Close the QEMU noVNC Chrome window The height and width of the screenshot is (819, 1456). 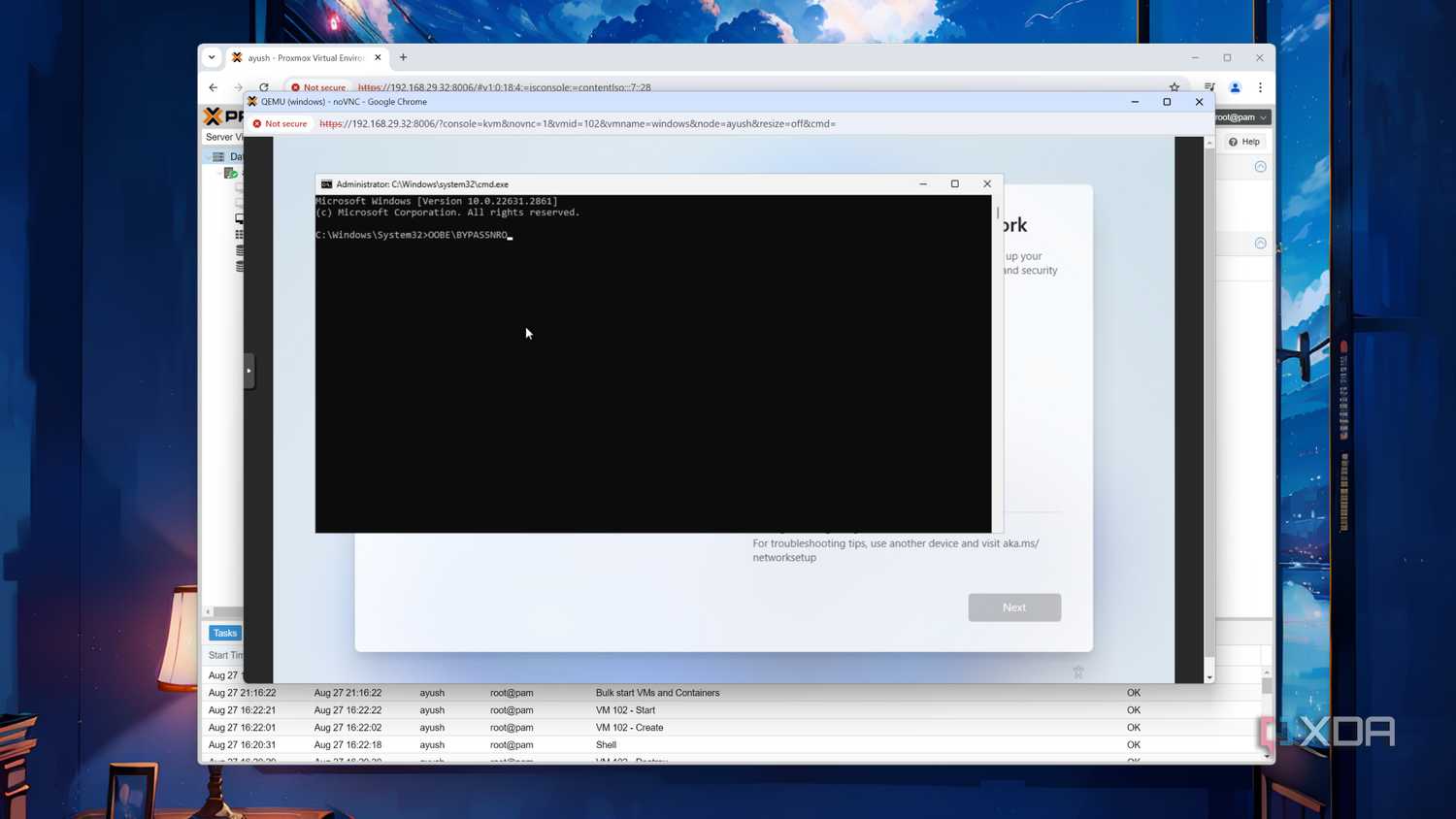(x=1199, y=102)
